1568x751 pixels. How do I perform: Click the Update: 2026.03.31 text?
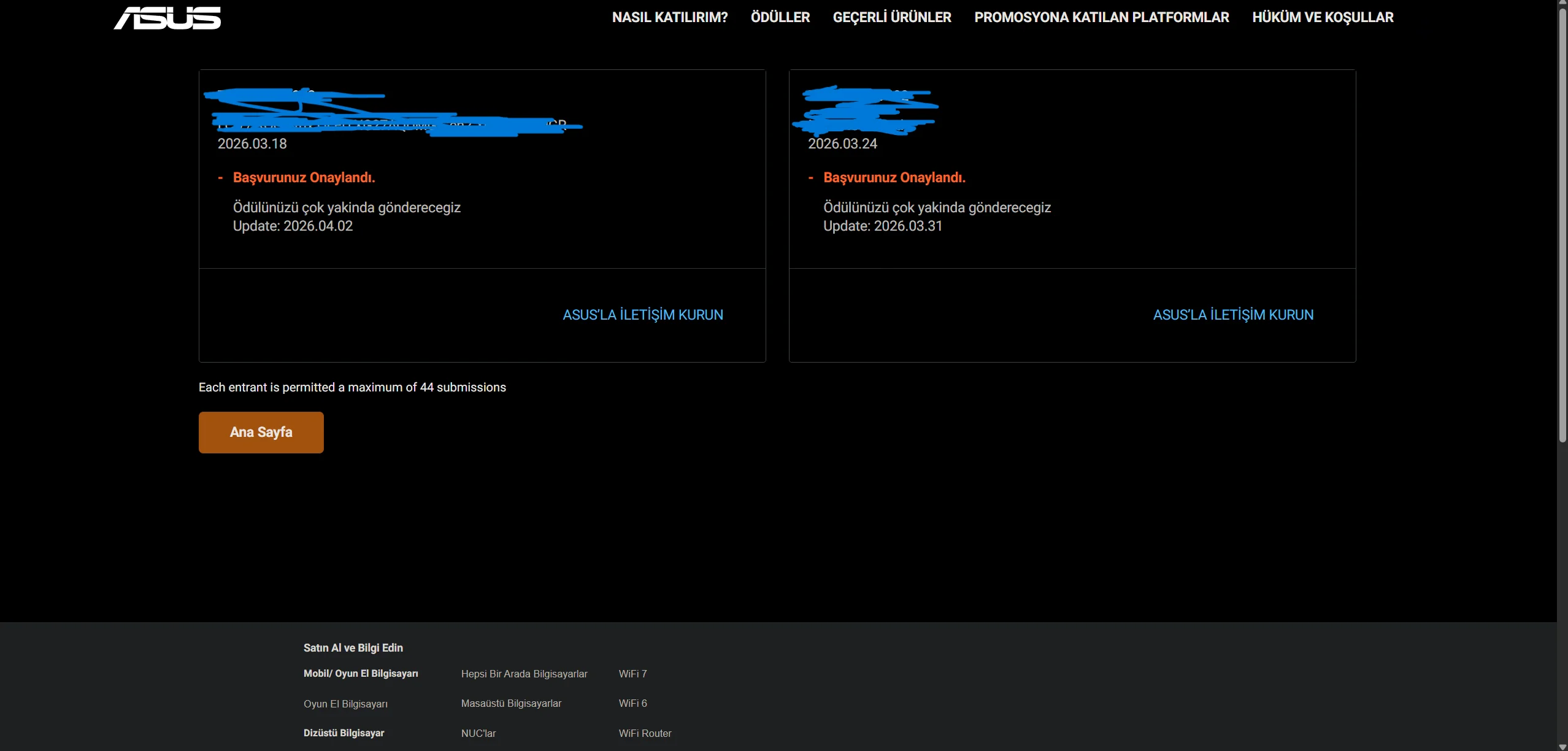tap(883, 226)
